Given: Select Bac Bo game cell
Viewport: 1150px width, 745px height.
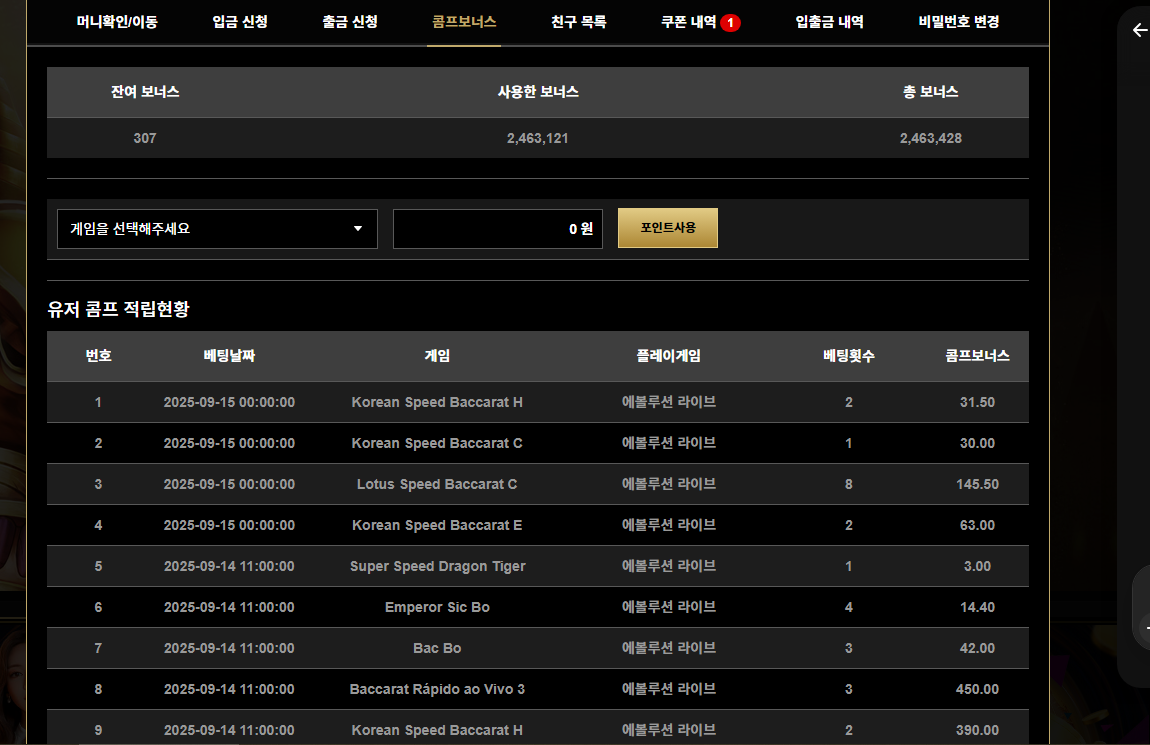Looking at the screenshot, I should [x=437, y=648].
